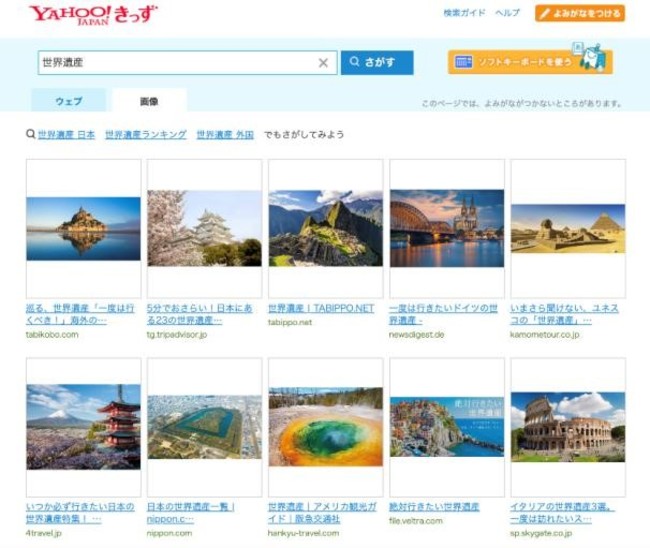Click suggested search 世界遺産 日本
650x548 pixels.
click(66, 135)
